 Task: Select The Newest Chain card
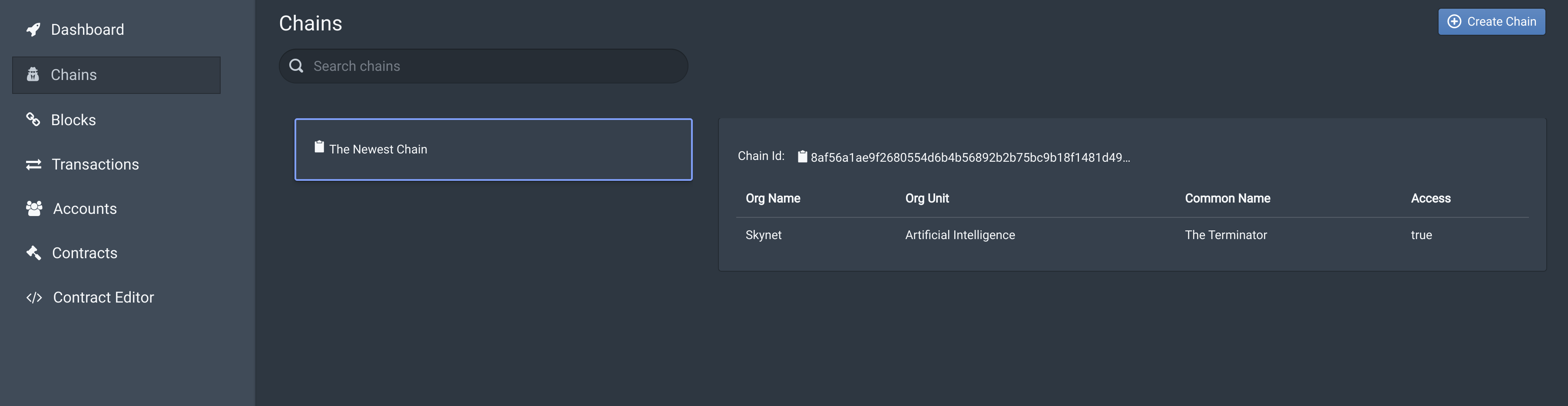(493, 150)
